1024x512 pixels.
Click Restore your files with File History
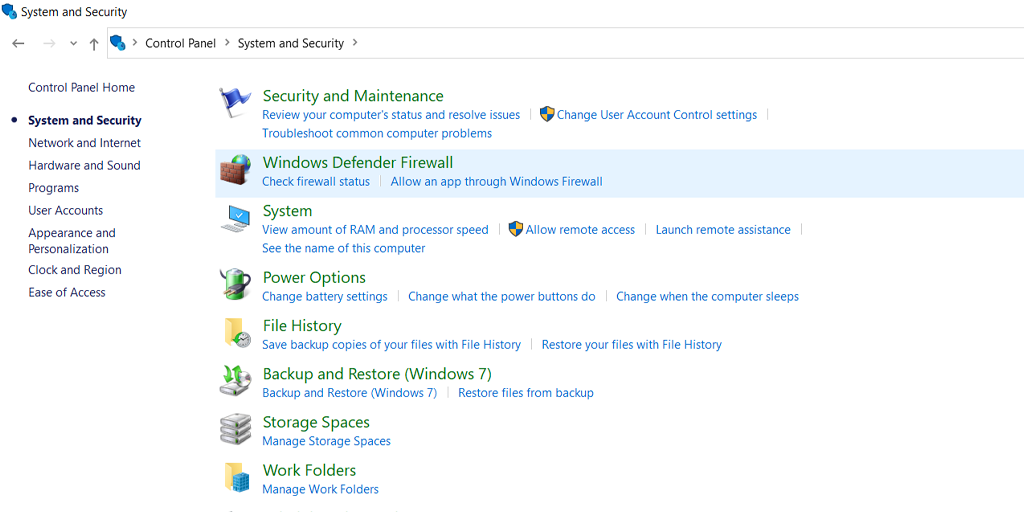632,345
